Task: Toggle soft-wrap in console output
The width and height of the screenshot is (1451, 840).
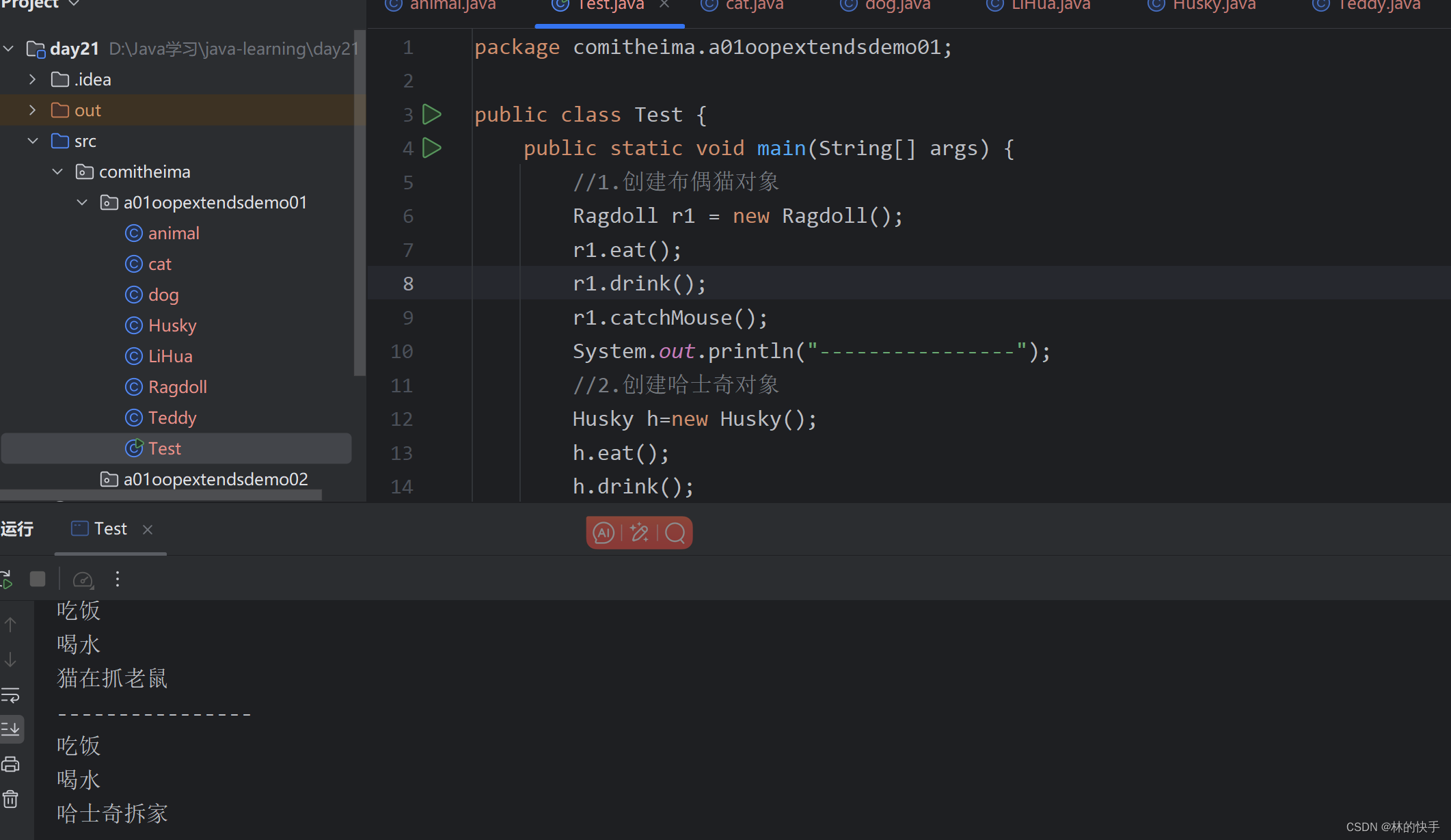Action: pos(10,695)
